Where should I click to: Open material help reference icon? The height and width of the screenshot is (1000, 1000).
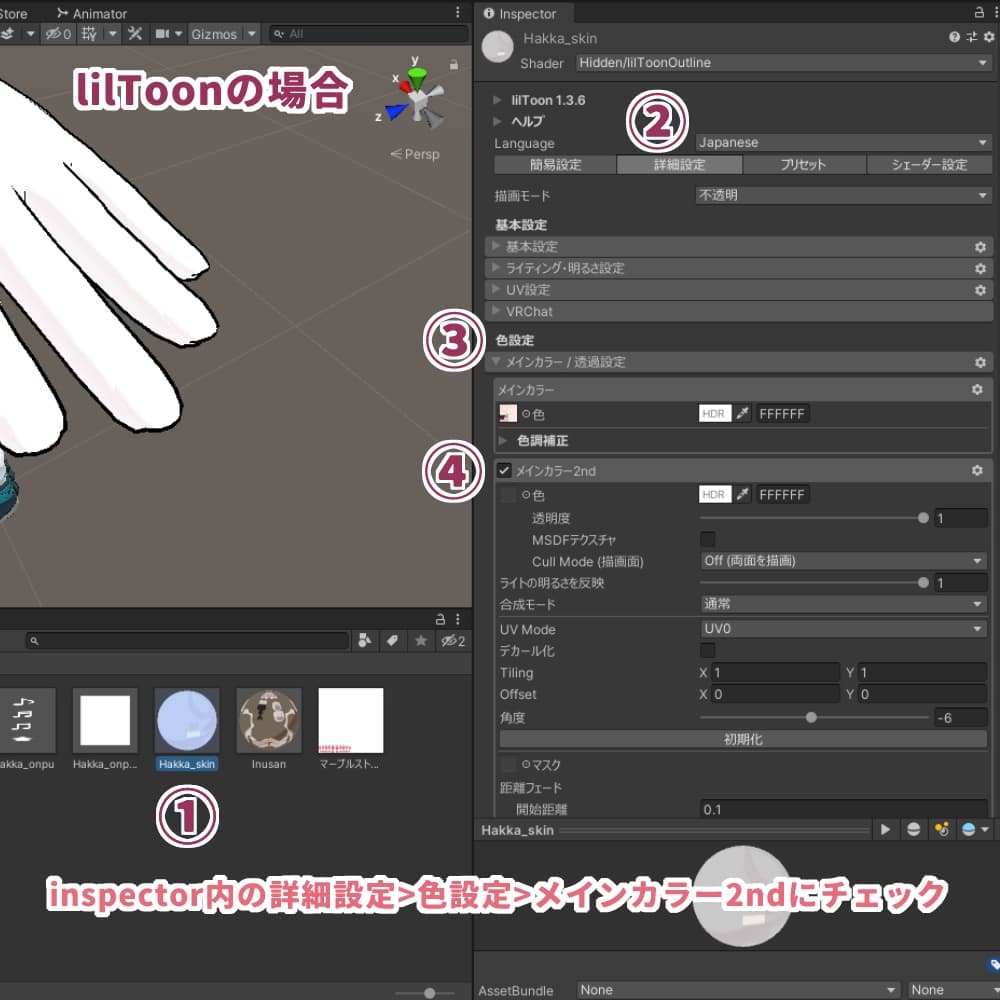[954, 36]
